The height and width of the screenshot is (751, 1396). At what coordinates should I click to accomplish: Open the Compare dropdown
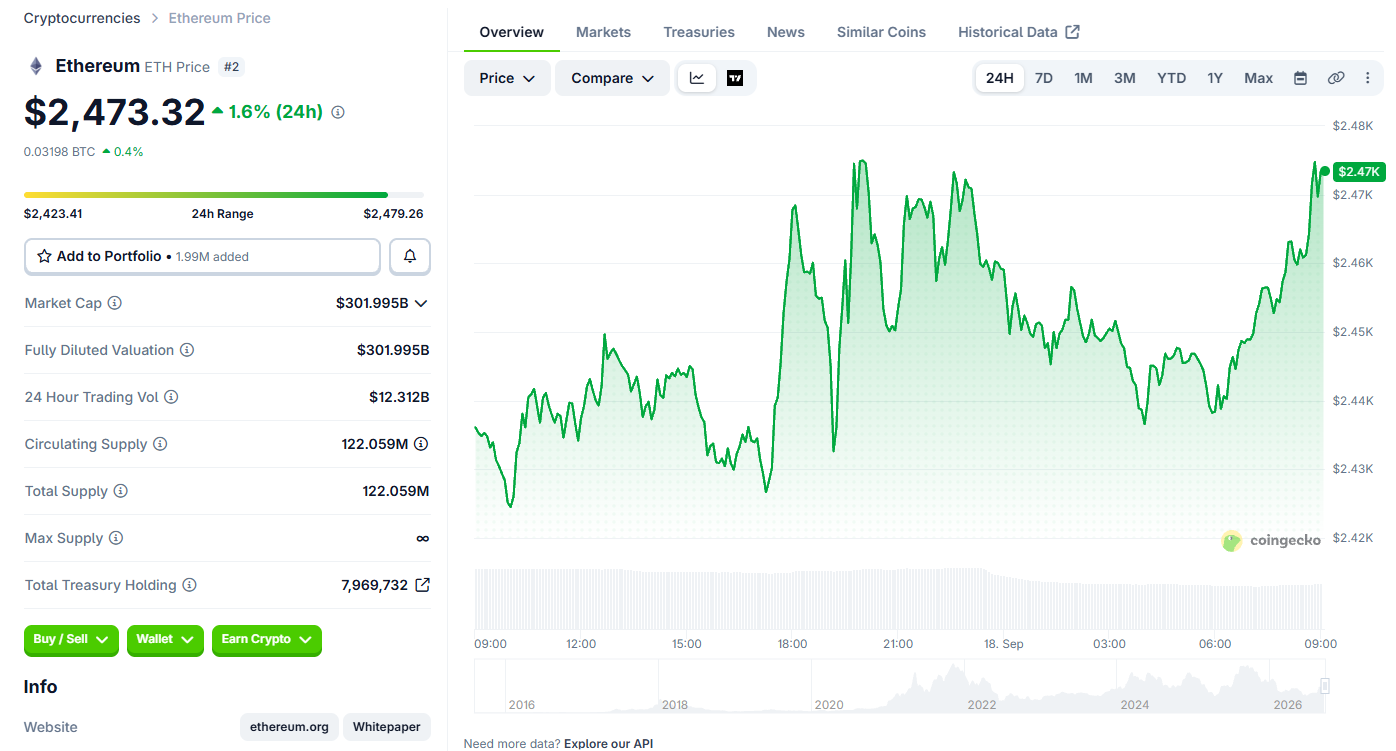point(613,78)
